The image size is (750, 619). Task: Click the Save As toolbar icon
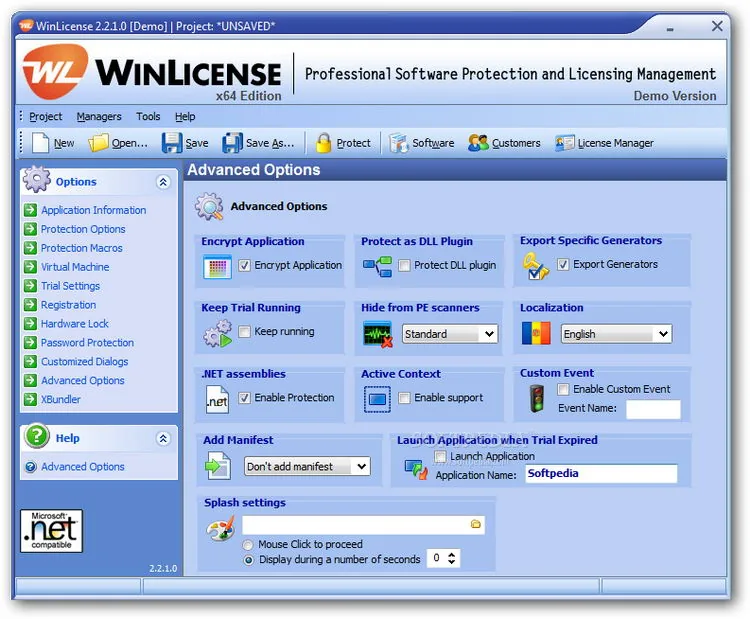coord(232,143)
